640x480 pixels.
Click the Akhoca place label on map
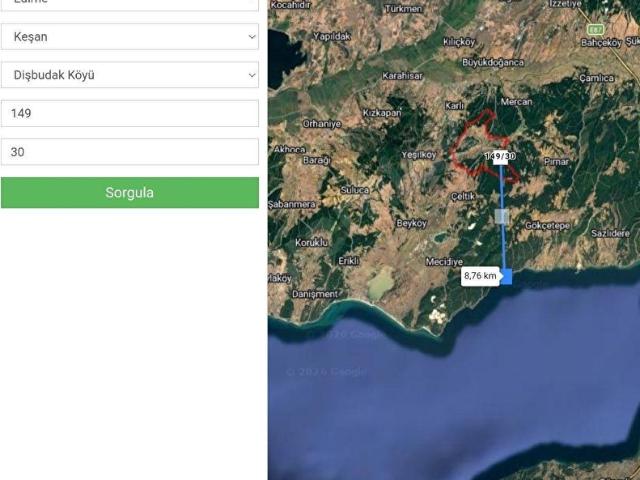click(289, 150)
